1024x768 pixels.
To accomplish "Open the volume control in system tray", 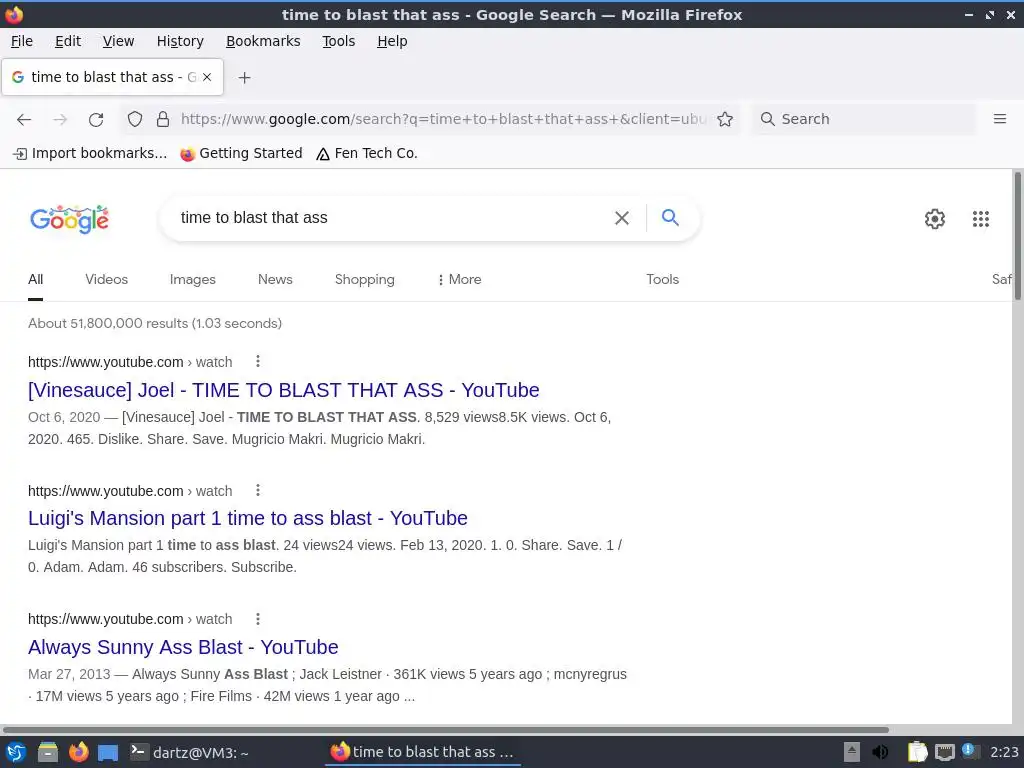I will (x=880, y=752).
